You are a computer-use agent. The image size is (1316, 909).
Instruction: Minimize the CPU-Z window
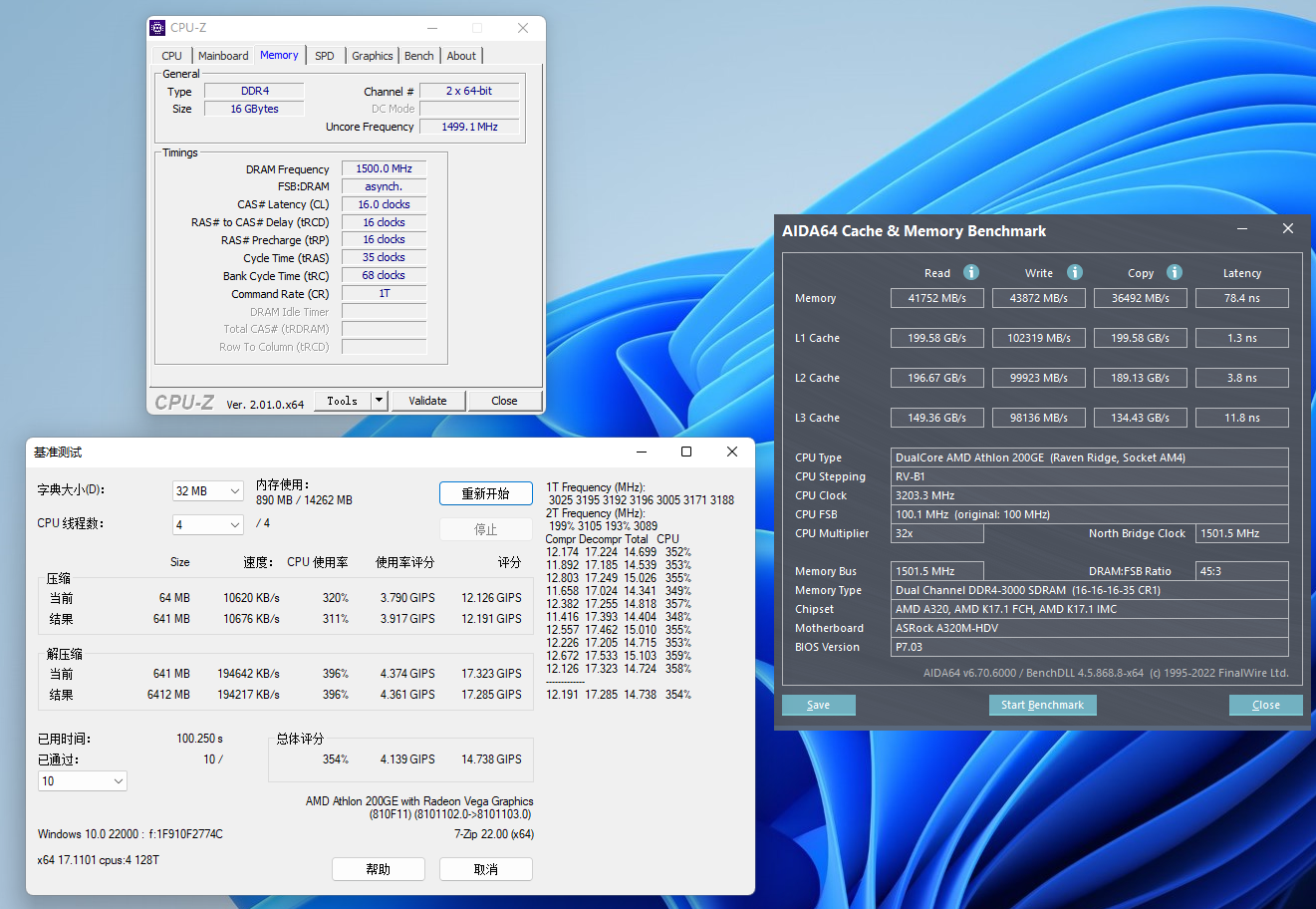[432, 28]
